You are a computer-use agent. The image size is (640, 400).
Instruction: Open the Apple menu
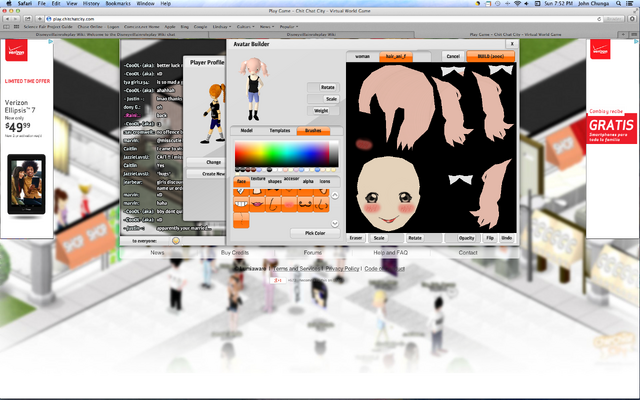pos(9,3)
